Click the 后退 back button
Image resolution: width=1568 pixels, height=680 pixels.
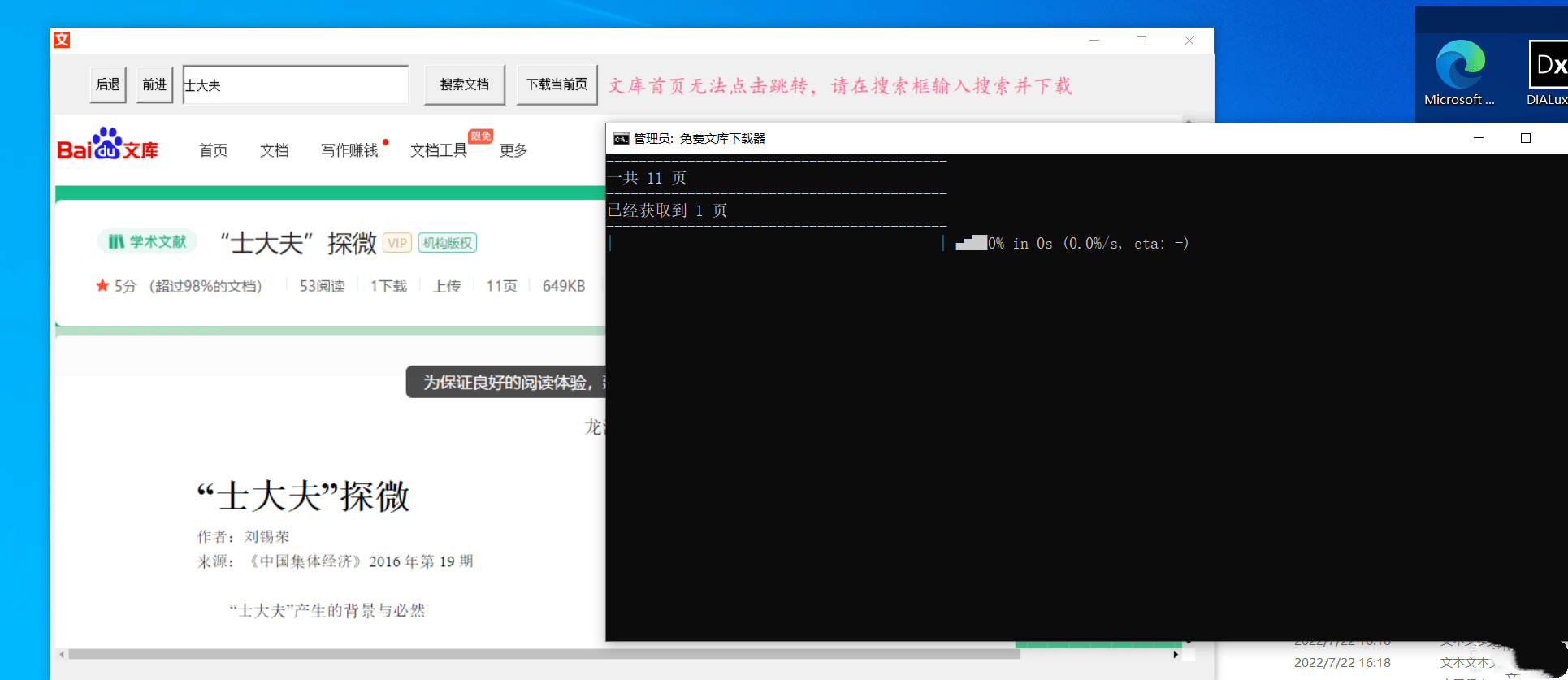108,84
